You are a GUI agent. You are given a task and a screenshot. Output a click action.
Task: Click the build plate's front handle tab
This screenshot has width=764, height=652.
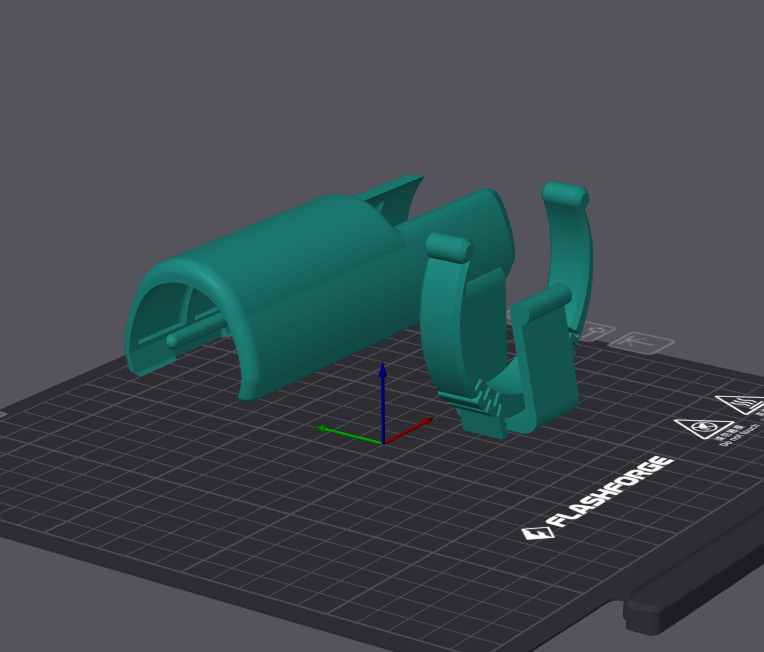(x=690, y=611)
